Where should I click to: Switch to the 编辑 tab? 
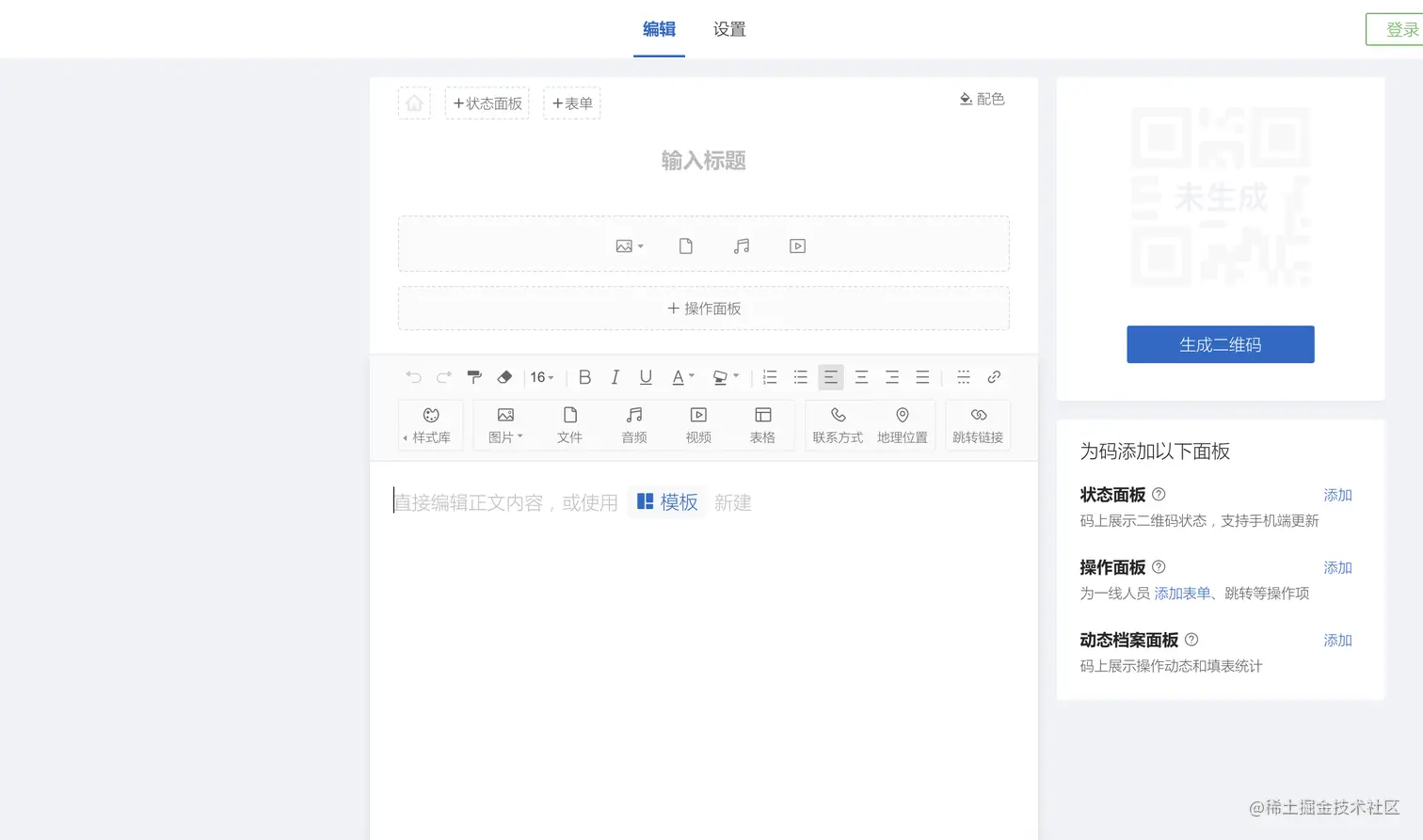coord(659,29)
